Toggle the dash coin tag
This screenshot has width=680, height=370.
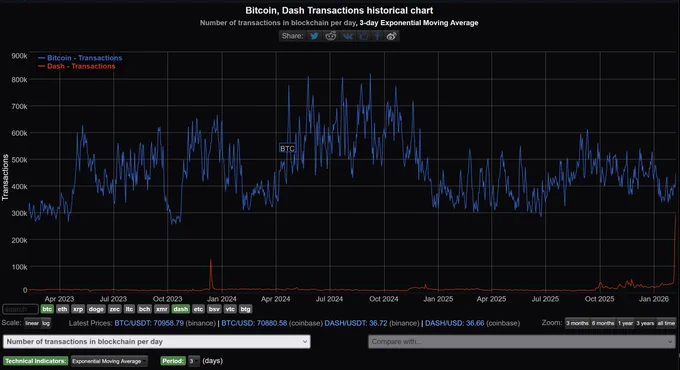[x=180, y=309]
